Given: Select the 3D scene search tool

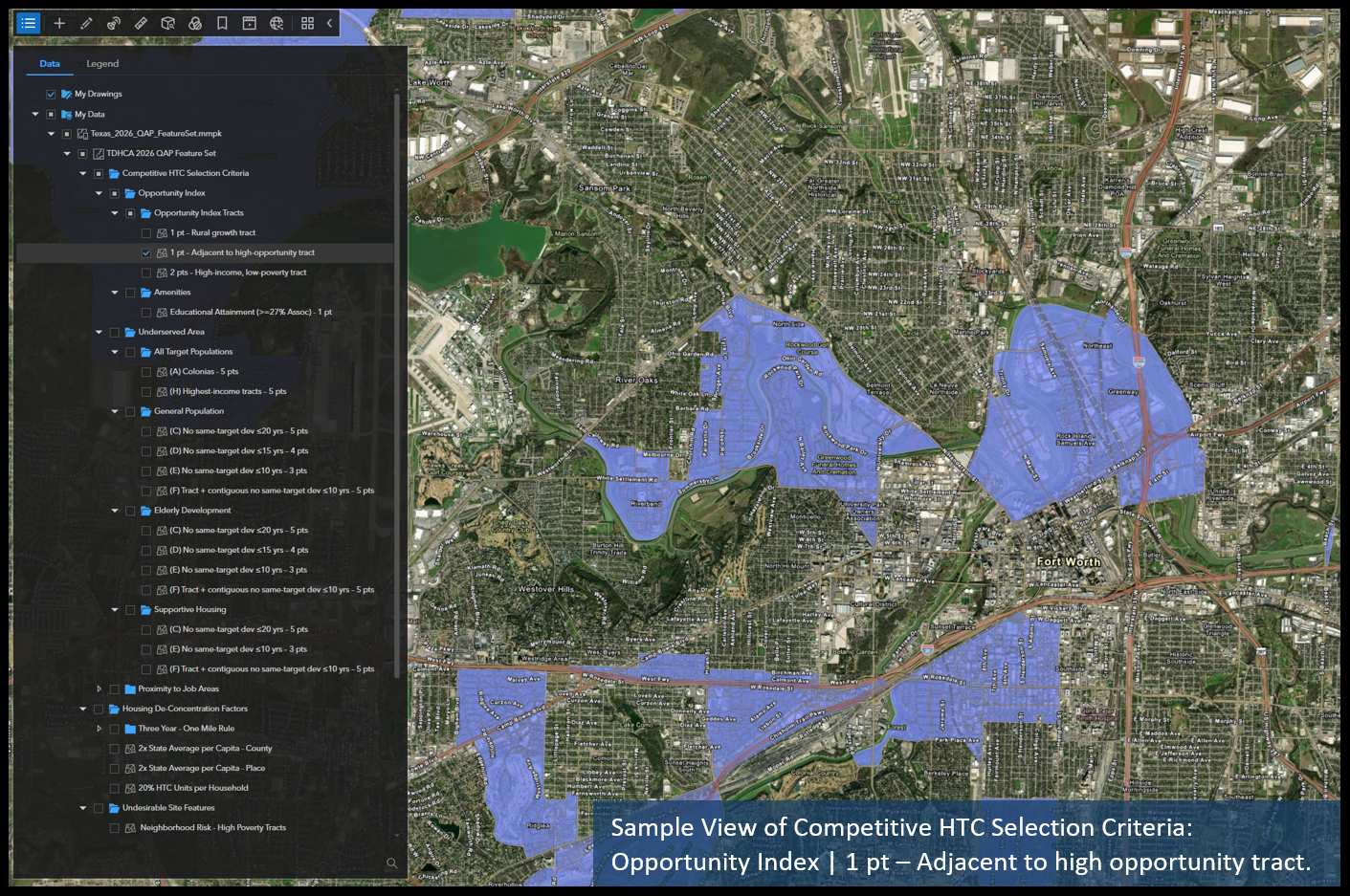Looking at the screenshot, I should point(167,22).
